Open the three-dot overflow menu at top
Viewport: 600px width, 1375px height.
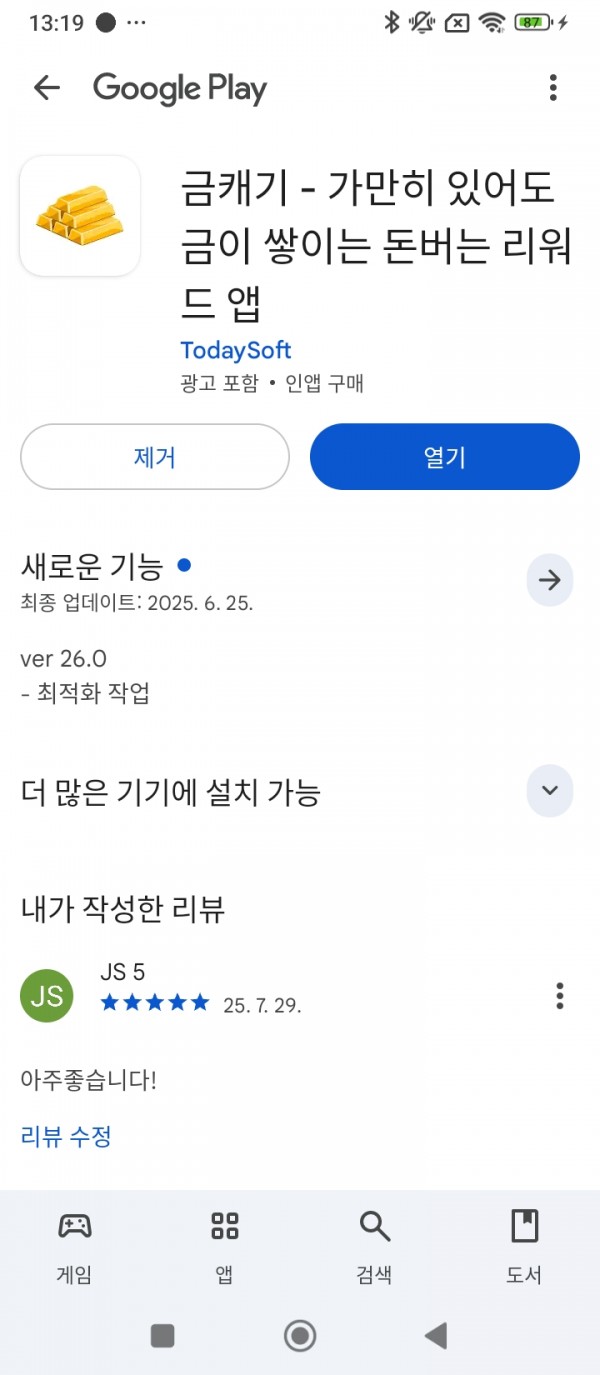553,88
